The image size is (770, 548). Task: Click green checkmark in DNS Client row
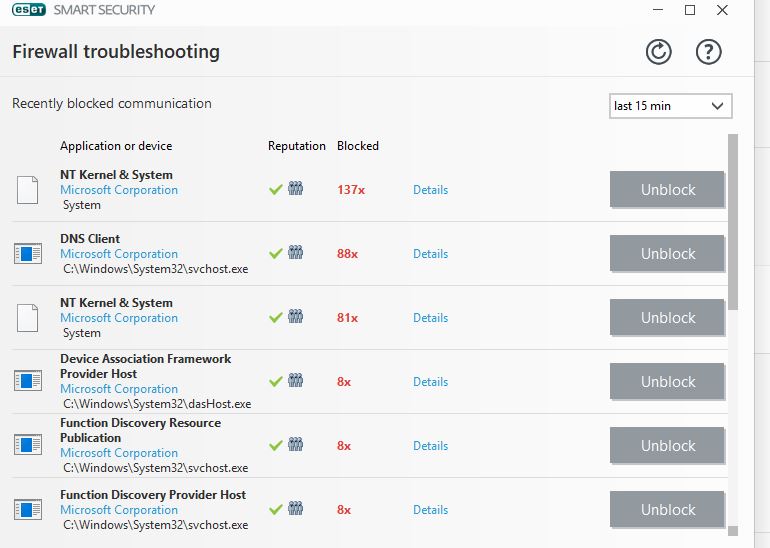point(275,254)
